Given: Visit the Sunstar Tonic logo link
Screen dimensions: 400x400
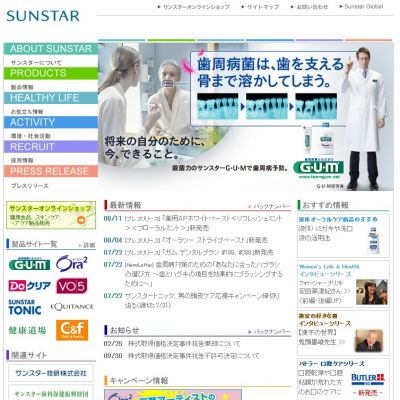Looking at the screenshot, I should coord(25,307).
